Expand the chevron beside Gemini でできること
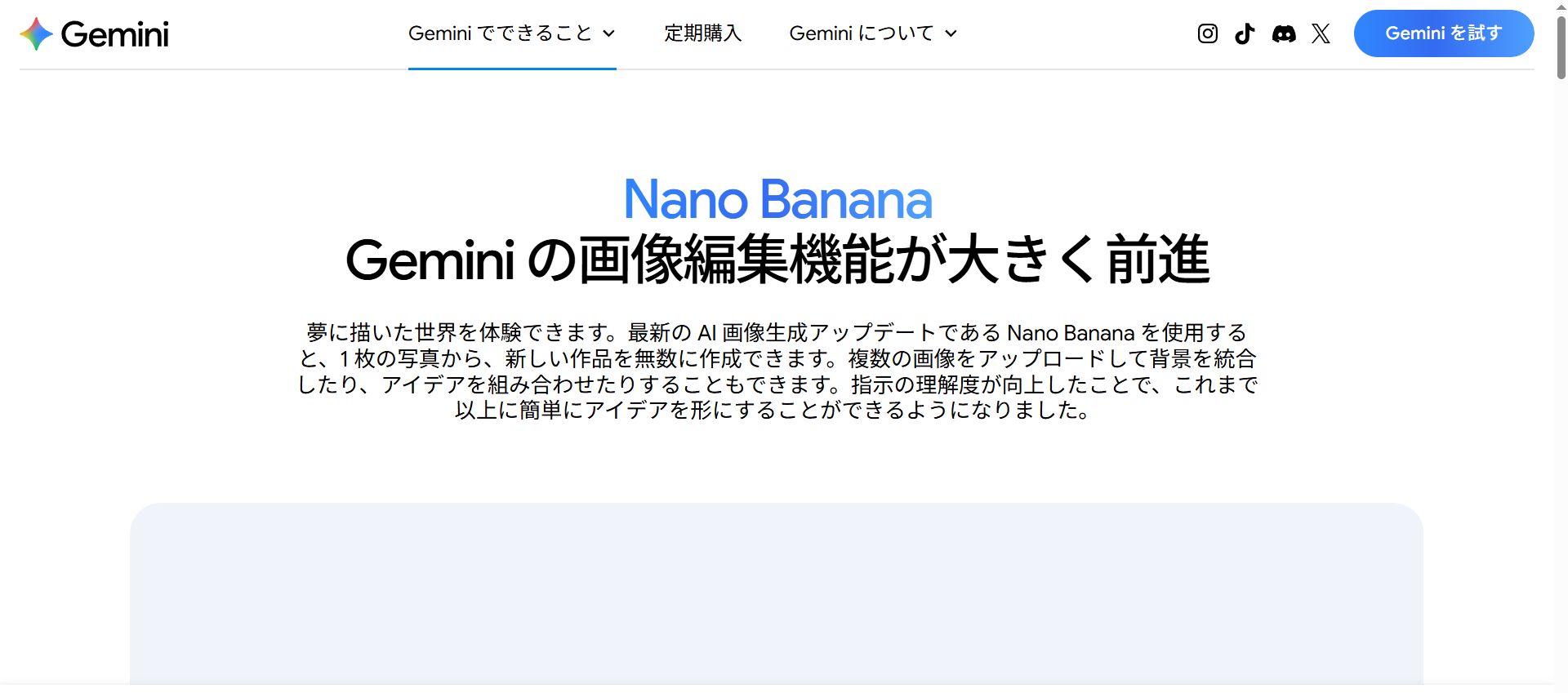1568x693 pixels. pos(608,33)
